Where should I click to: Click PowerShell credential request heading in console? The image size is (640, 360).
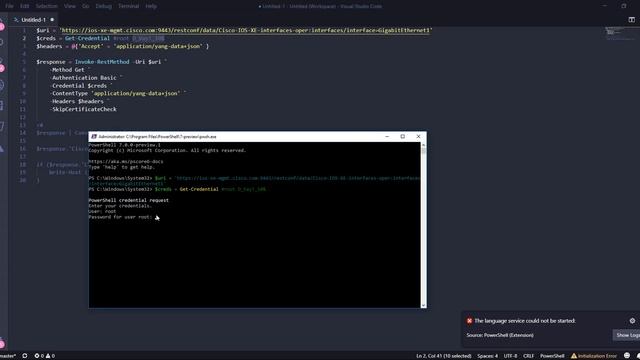coord(129,200)
